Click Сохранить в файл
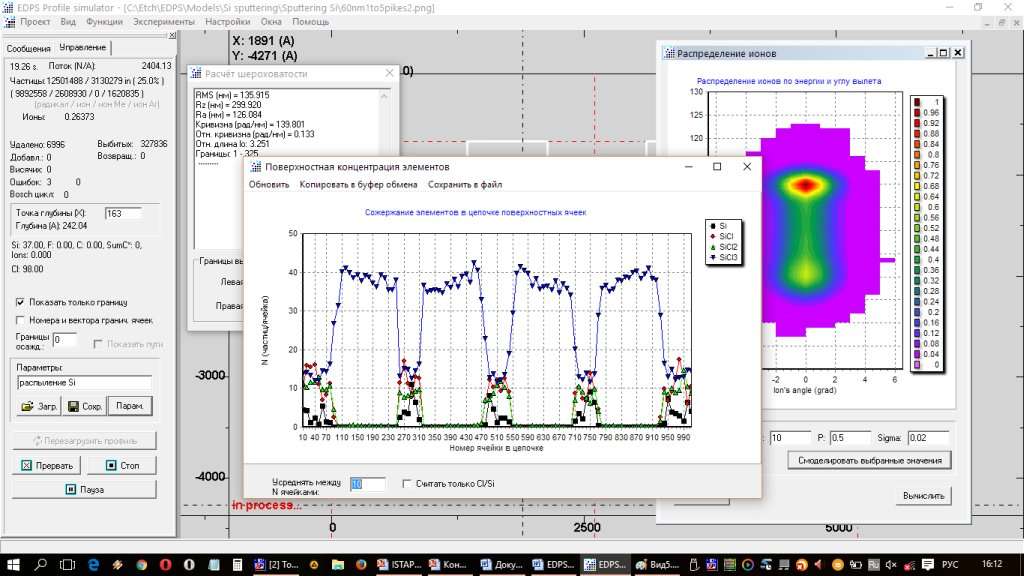This screenshot has width=1024, height=576. coord(465,185)
